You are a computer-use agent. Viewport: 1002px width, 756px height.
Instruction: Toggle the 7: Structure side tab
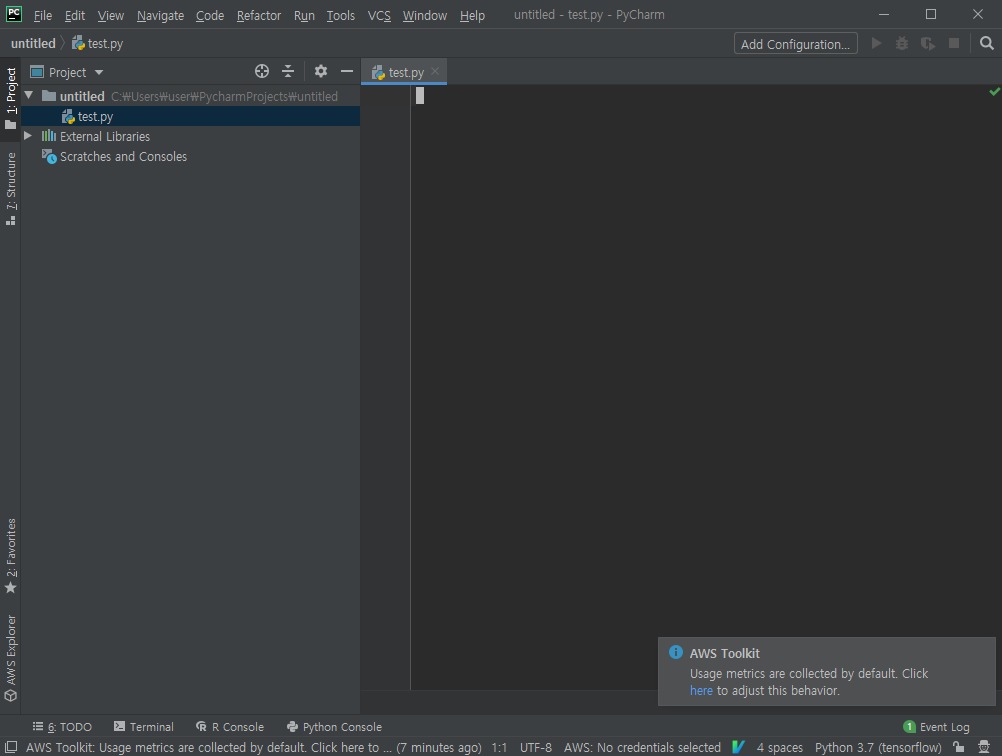tap(11, 189)
